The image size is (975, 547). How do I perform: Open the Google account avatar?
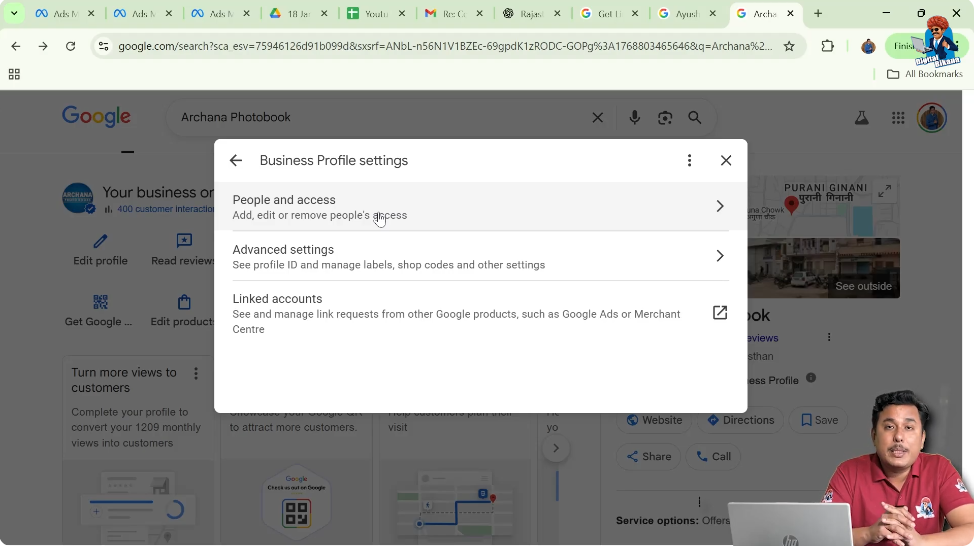[931, 117]
